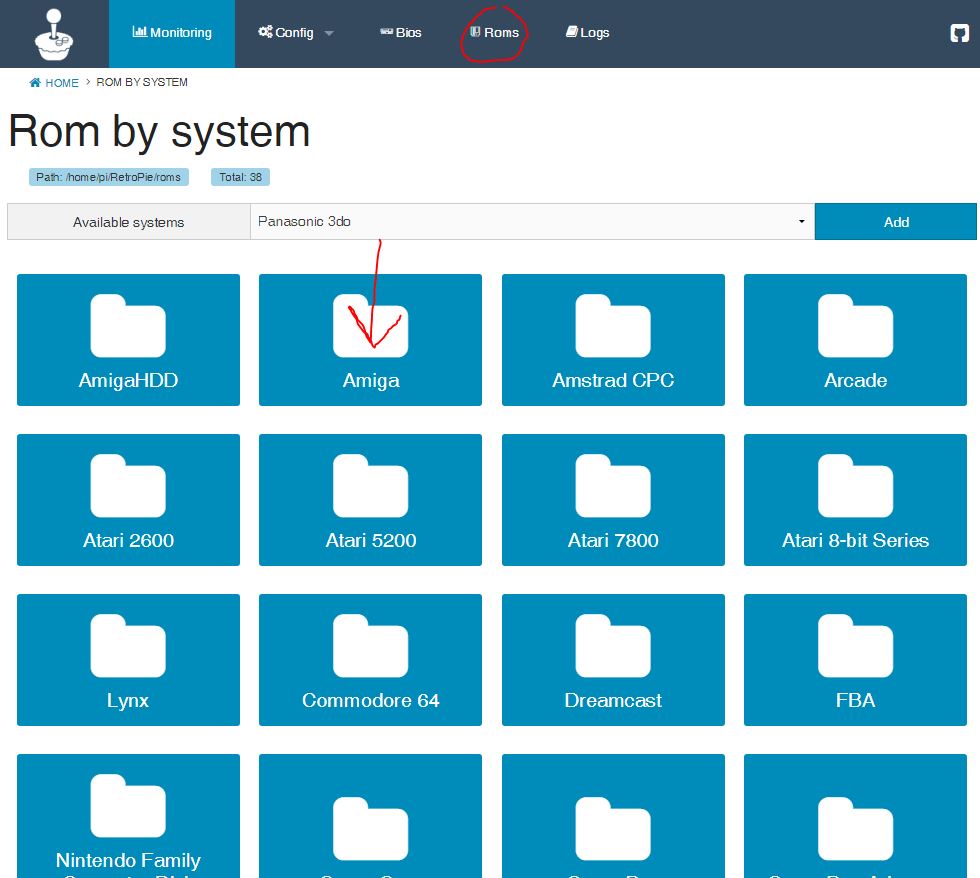The height and width of the screenshot is (878, 980).
Task: Open the AmigaHDD folder icon
Action: click(x=128, y=326)
